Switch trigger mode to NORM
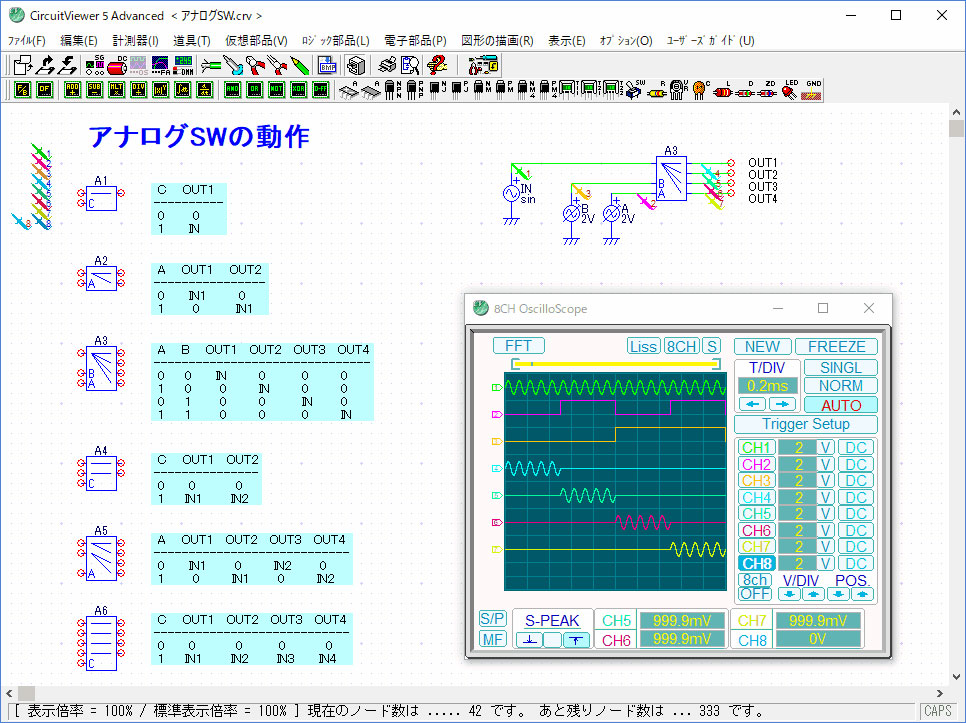 click(x=840, y=386)
